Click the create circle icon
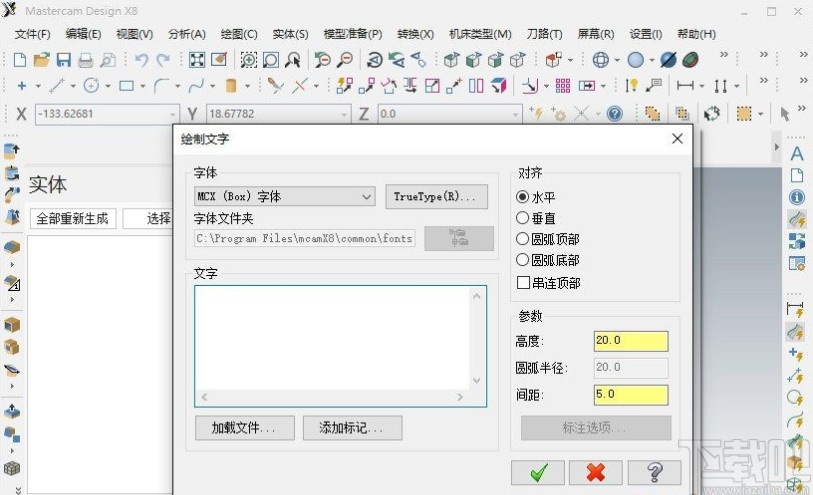The width and height of the screenshot is (813, 495). 91,86
